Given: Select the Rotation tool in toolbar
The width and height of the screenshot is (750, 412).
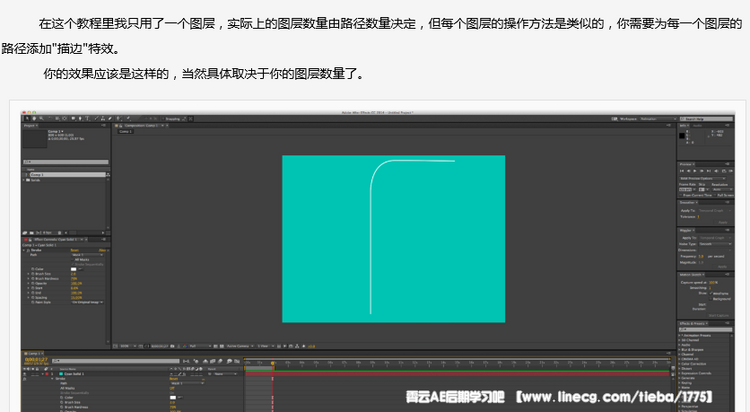Looking at the screenshot, I should click(50, 119).
